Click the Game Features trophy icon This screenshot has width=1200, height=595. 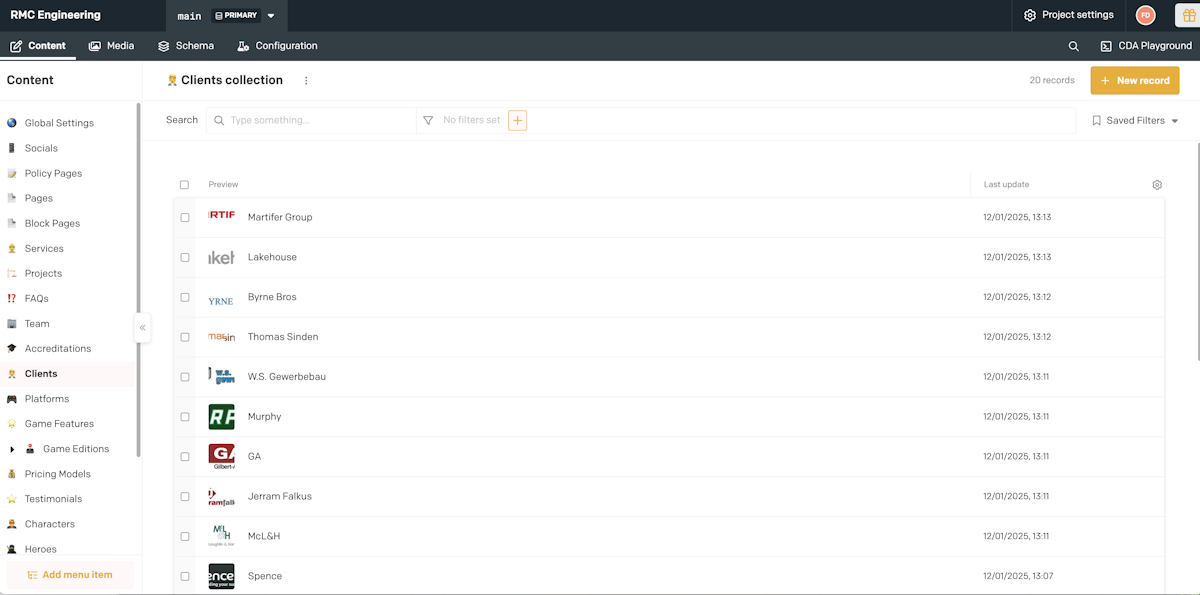tap(12, 424)
